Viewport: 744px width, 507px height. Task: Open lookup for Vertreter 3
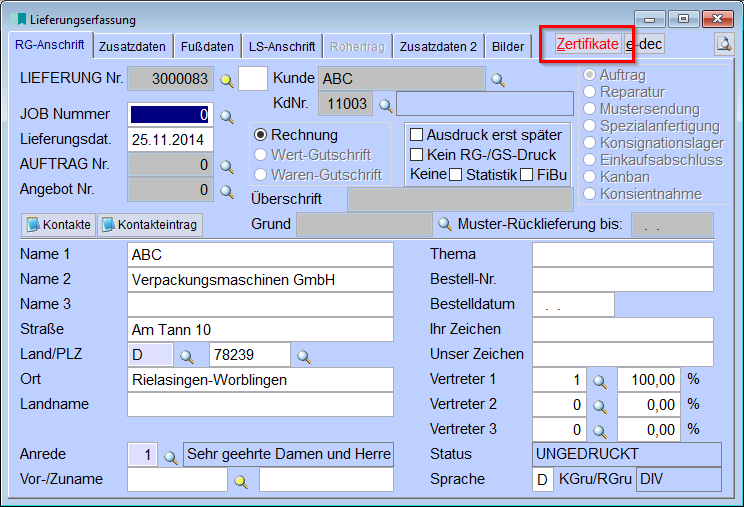pyautogui.click(x=600, y=431)
